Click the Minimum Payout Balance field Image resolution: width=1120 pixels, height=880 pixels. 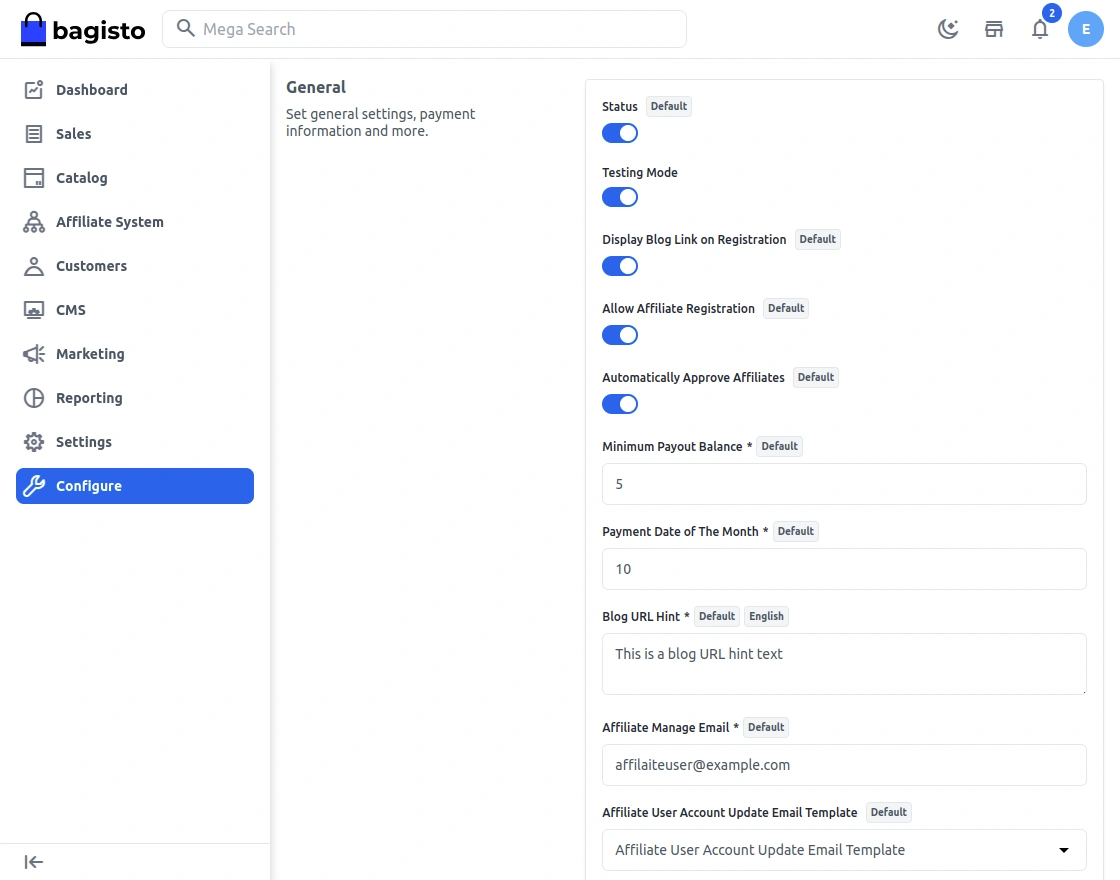(844, 484)
